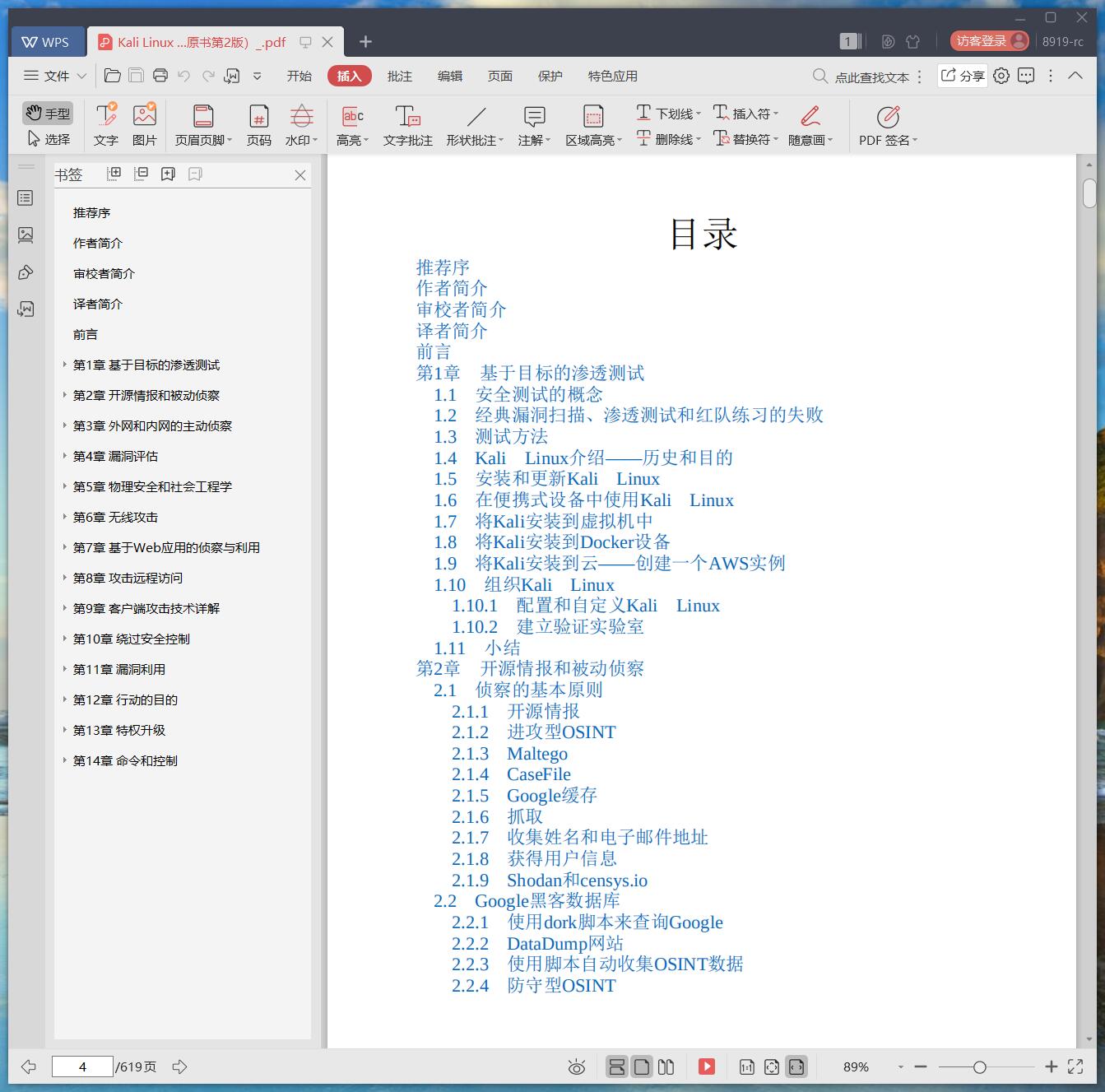Expand bookmark 第7章 基于Web应用的侦察与利用
The height and width of the screenshot is (1092, 1105).
pyautogui.click(x=65, y=547)
